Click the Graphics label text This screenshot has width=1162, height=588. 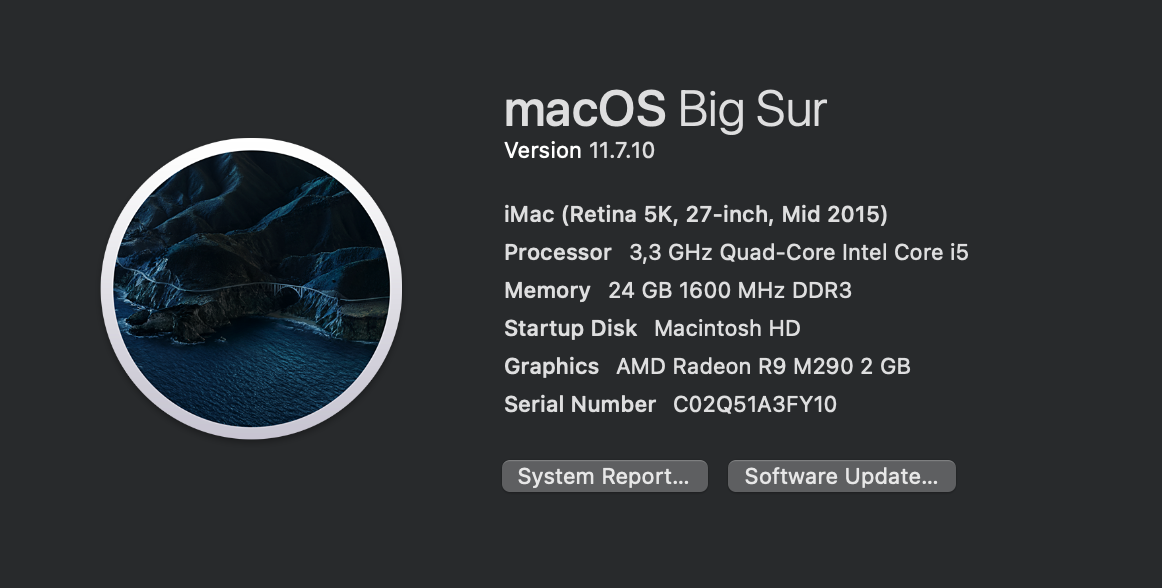coord(551,366)
